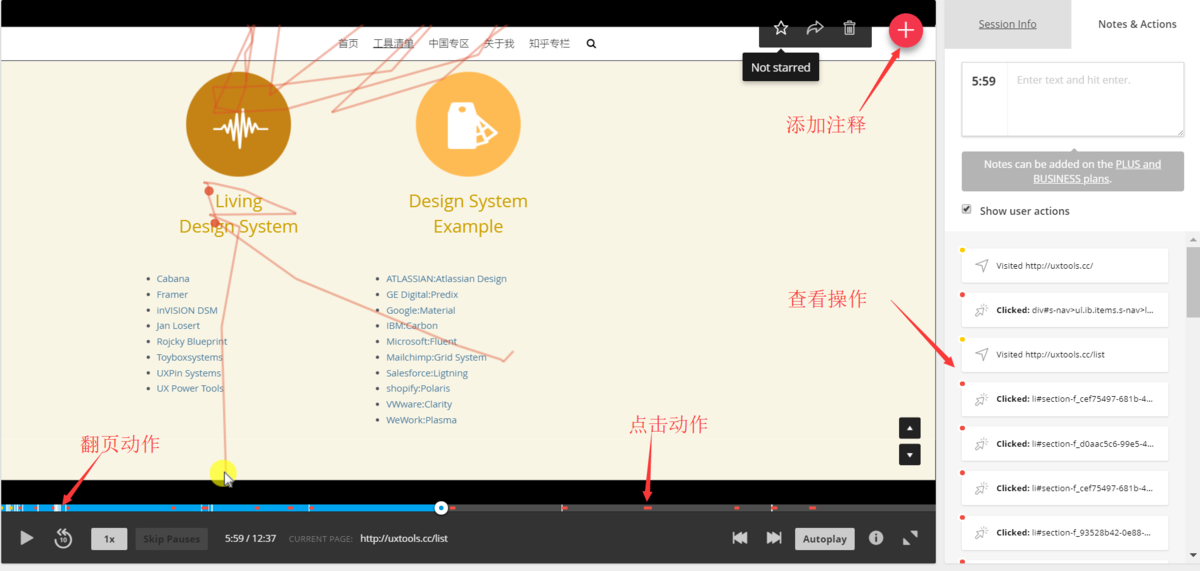Click the Living Design System heading

coord(238,214)
